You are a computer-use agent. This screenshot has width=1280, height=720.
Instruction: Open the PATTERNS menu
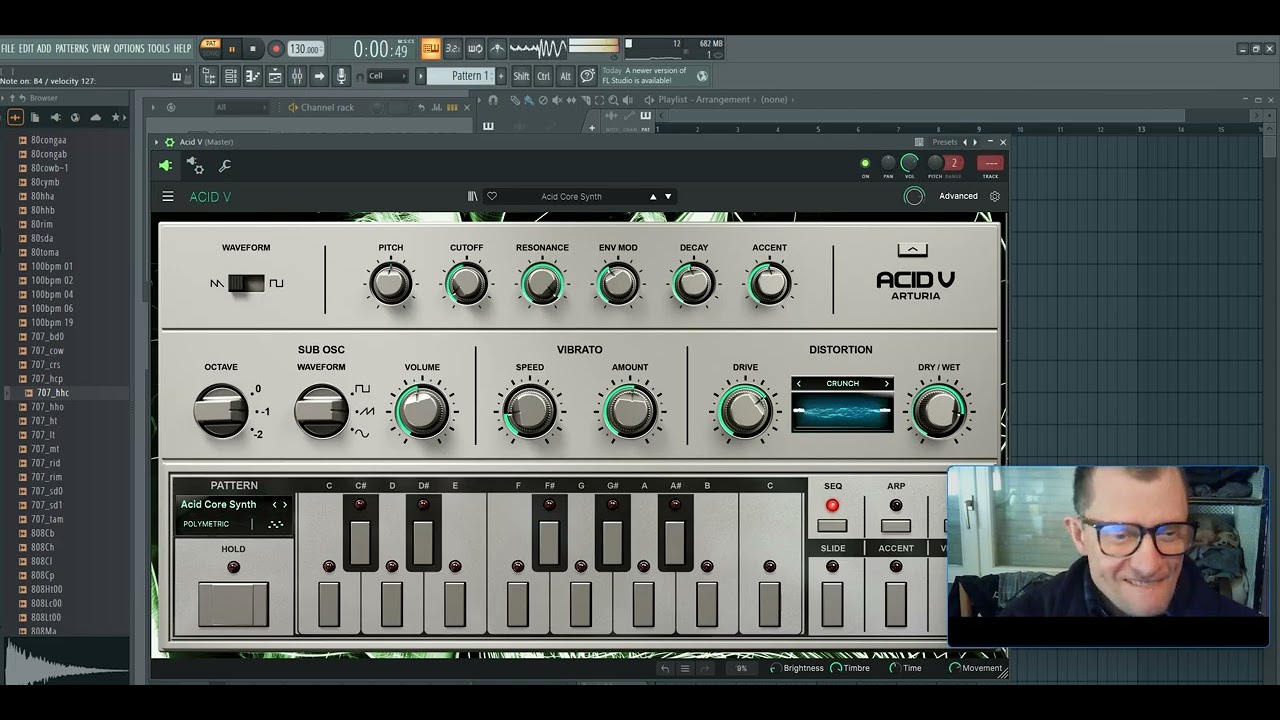(x=72, y=49)
